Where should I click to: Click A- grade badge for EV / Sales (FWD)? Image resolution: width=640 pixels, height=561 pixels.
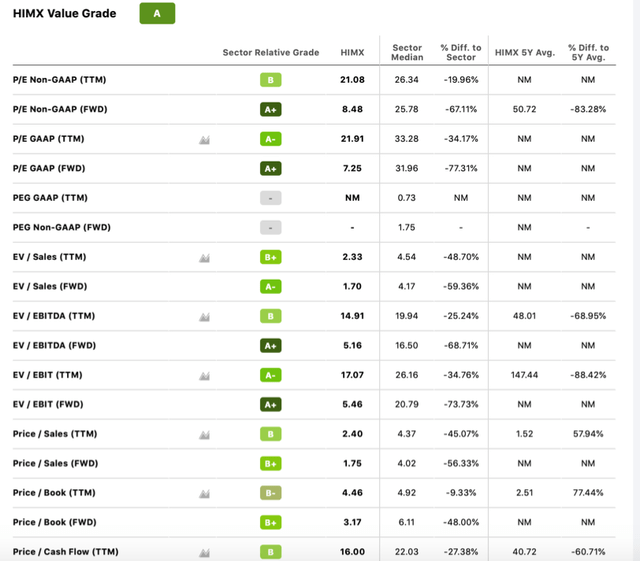point(271,287)
